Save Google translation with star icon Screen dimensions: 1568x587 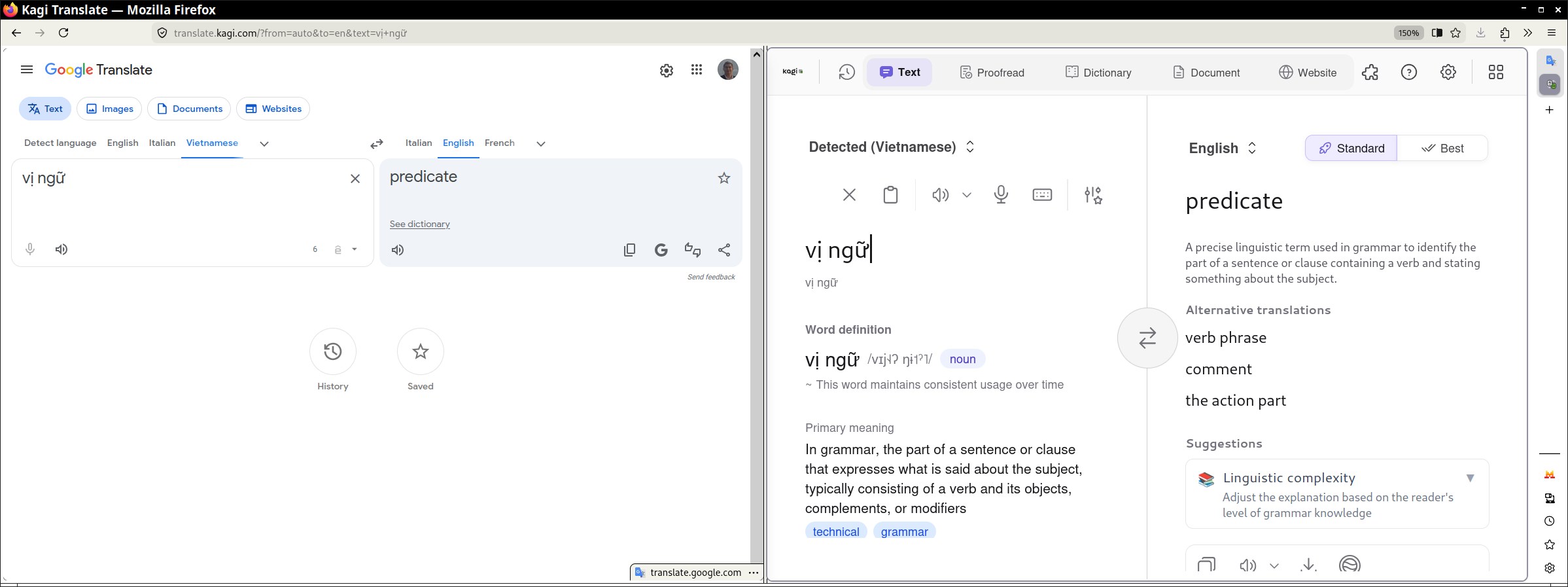(724, 178)
